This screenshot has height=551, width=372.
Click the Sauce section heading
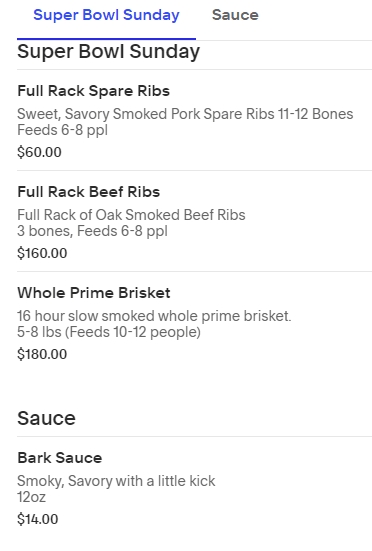pyautogui.click(x=46, y=418)
